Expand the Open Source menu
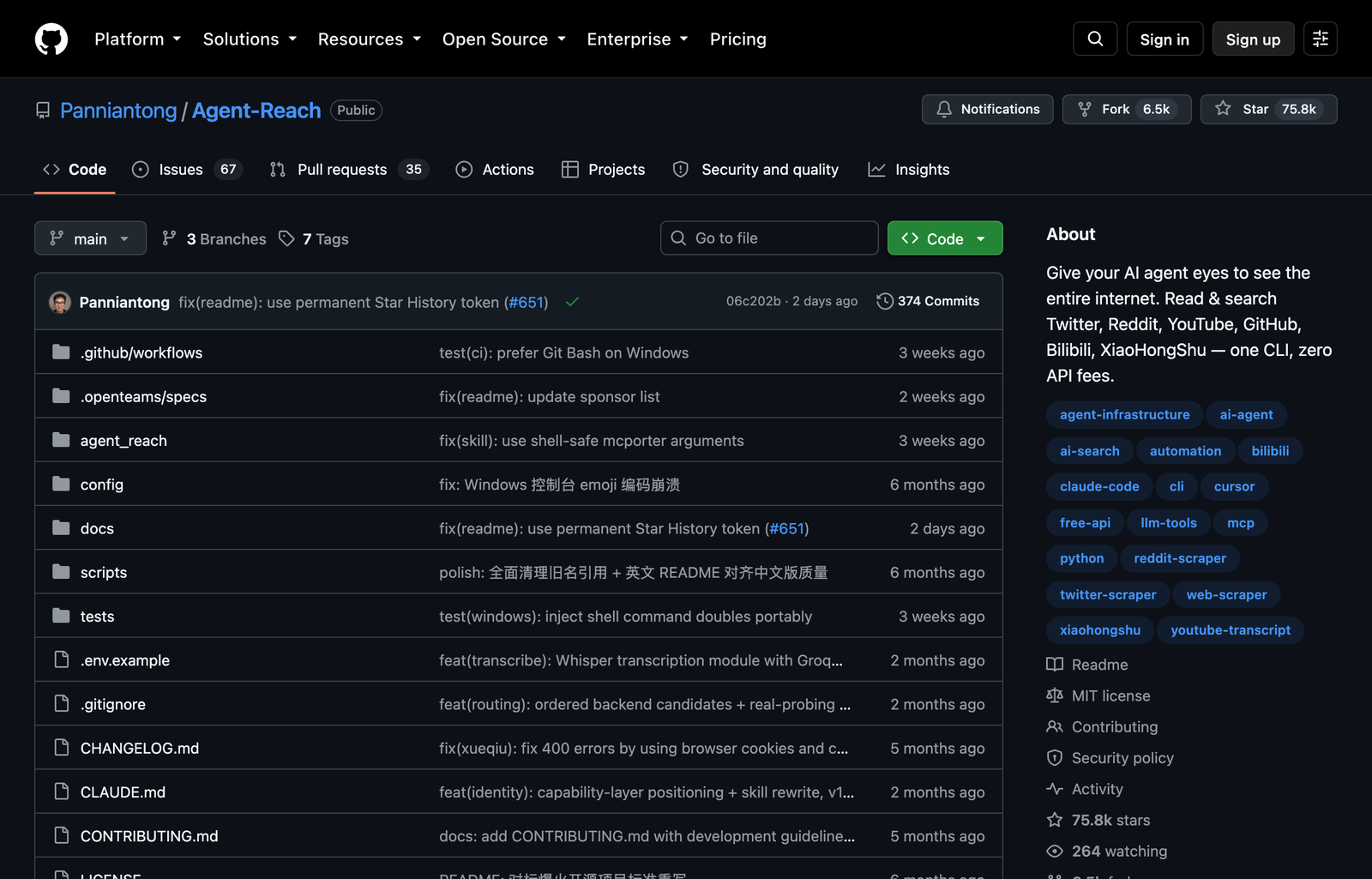 click(x=504, y=39)
